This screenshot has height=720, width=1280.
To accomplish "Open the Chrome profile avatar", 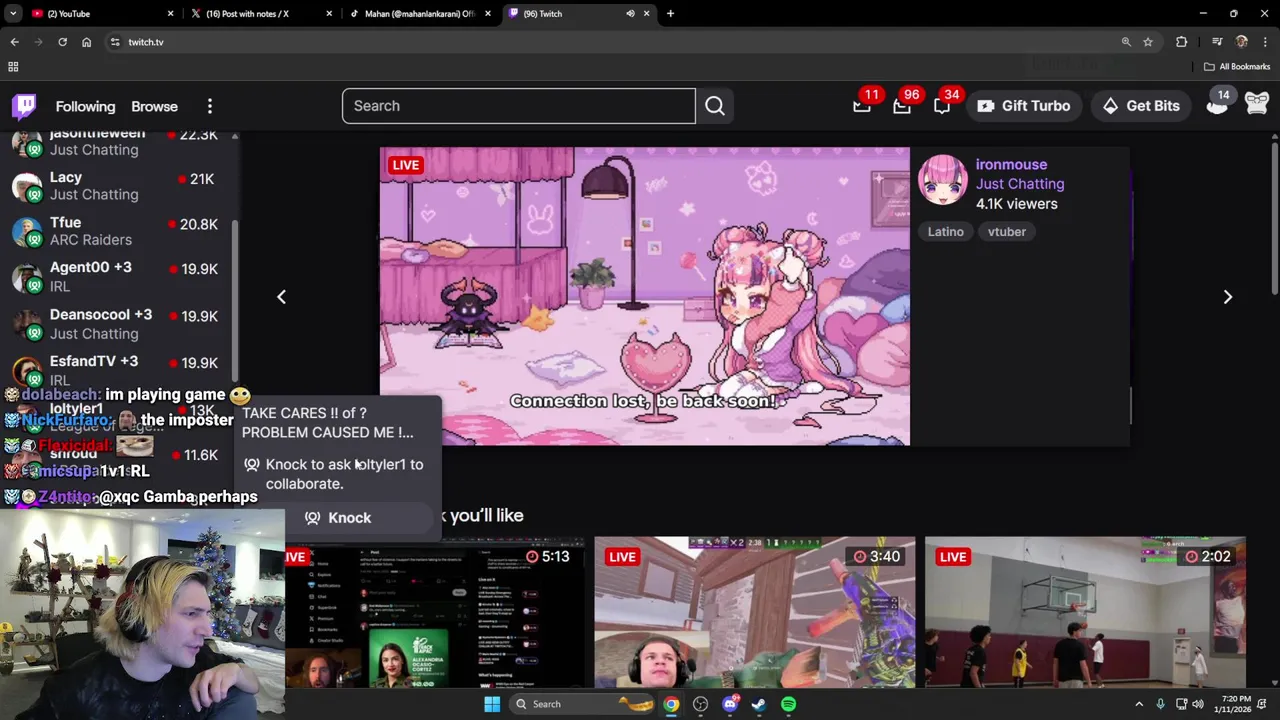I will coord(1242,42).
